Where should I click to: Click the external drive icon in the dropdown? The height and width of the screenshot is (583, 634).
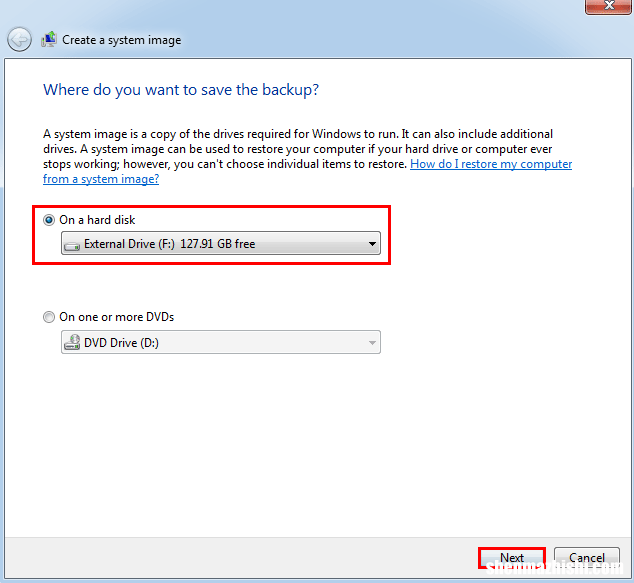pyautogui.click(x=72, y=246)
